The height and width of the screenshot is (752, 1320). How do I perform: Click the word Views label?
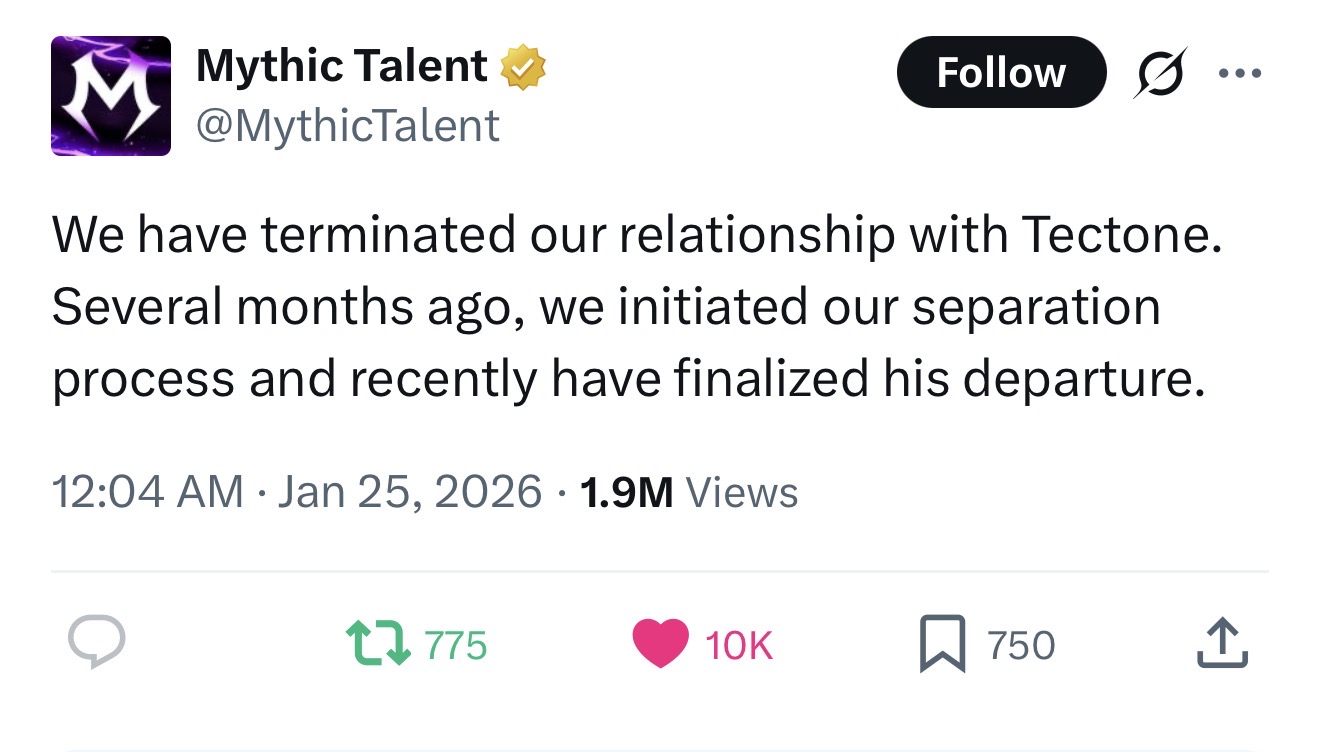pyautogui.click(x=741, y=492)
